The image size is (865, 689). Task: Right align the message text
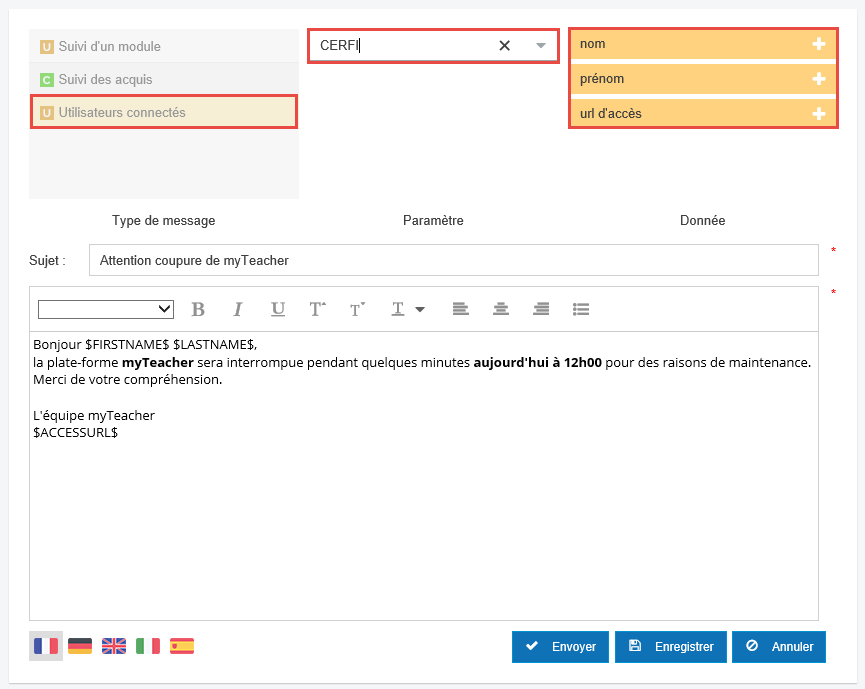coord(540,309)
